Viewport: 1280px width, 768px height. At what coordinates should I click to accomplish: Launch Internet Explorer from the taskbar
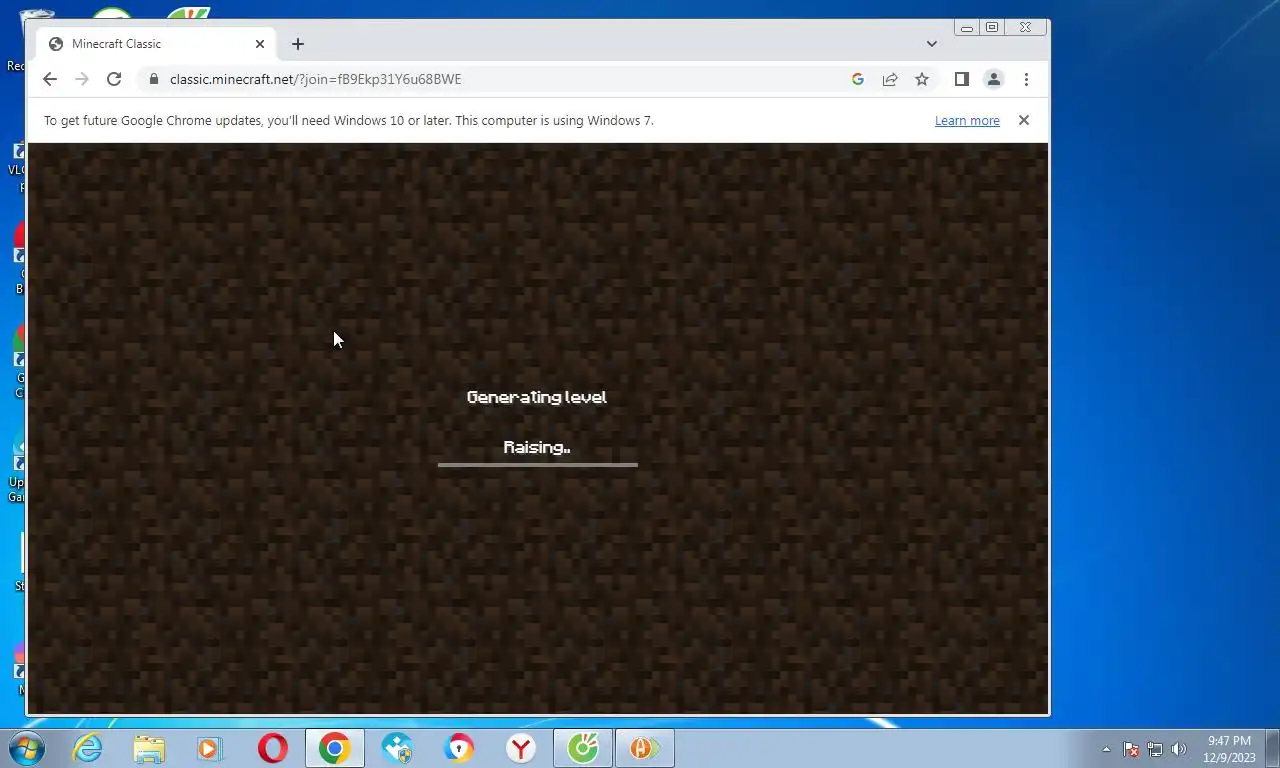[88, 748]
